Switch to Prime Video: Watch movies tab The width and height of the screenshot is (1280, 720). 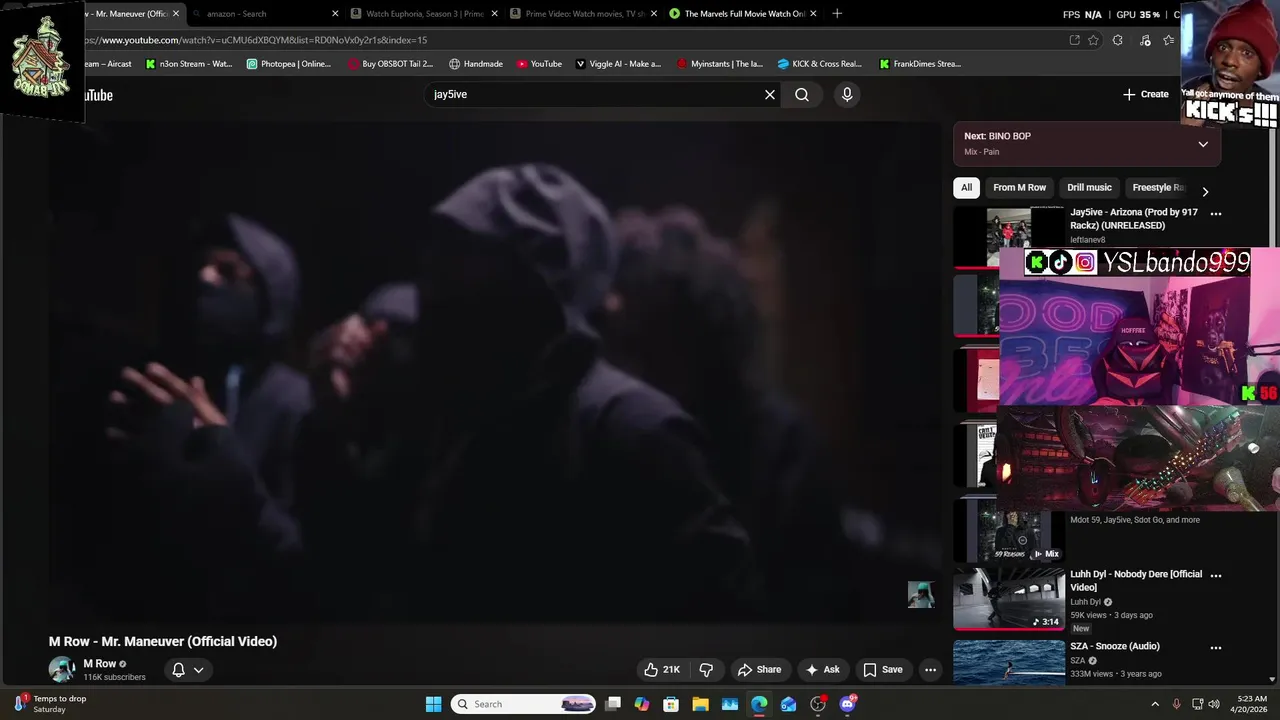(x=581, y=14)
